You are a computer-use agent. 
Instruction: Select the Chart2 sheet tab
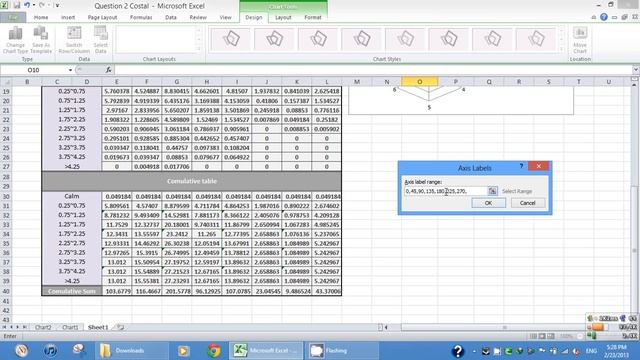(x=43, y=327)
